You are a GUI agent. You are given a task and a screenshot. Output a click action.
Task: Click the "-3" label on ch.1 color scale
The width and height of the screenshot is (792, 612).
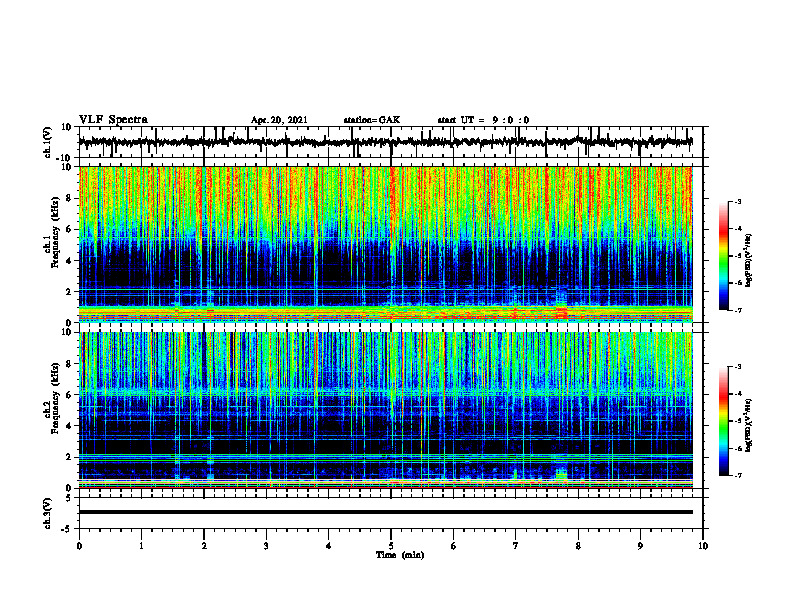pyautogui.click(x=738, y=201)
